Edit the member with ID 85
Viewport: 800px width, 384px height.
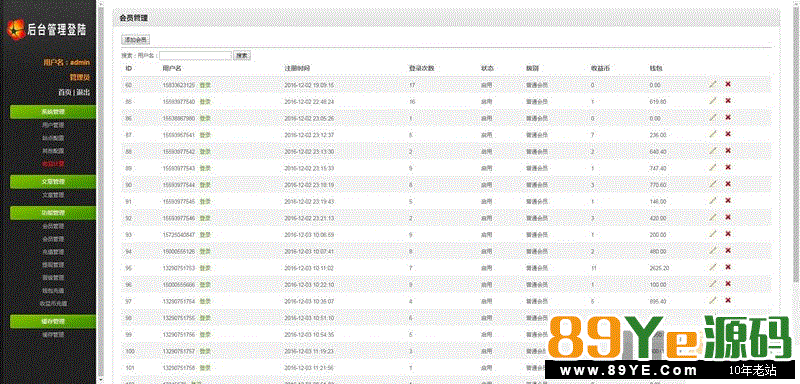713,101
